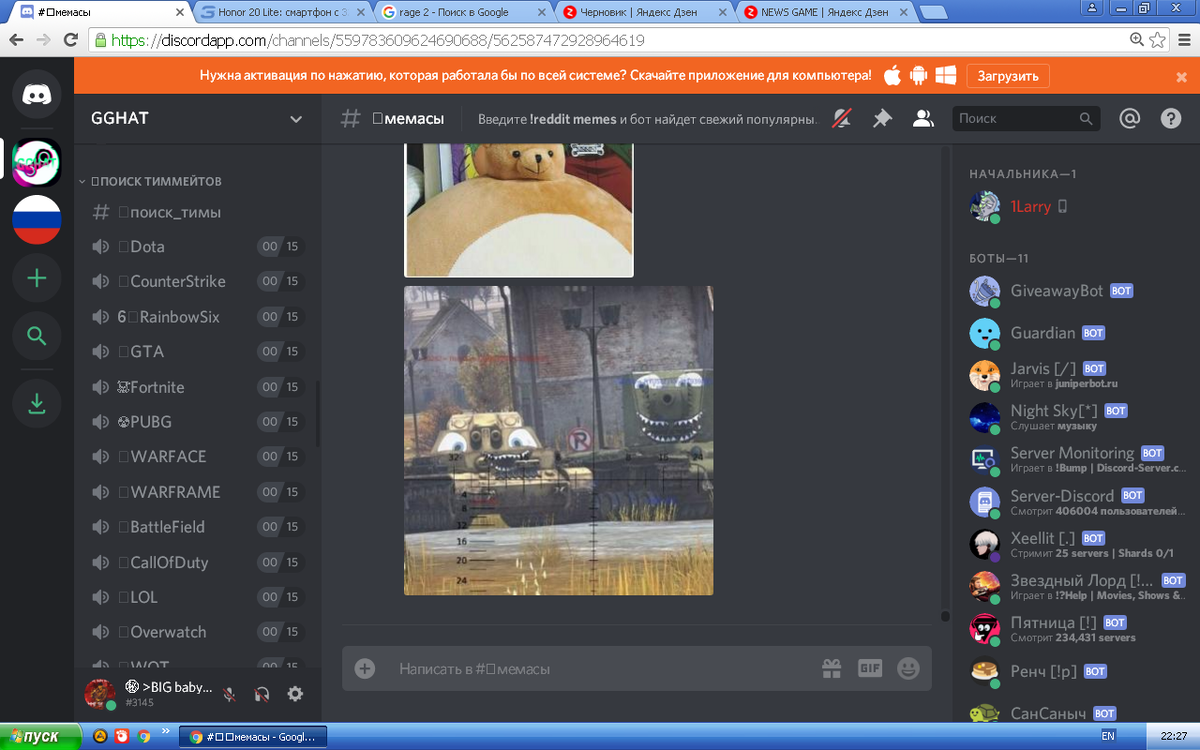Screen dimensions: 1200x750
Task: Open the teddy bear image
Action: click(519, 210)
